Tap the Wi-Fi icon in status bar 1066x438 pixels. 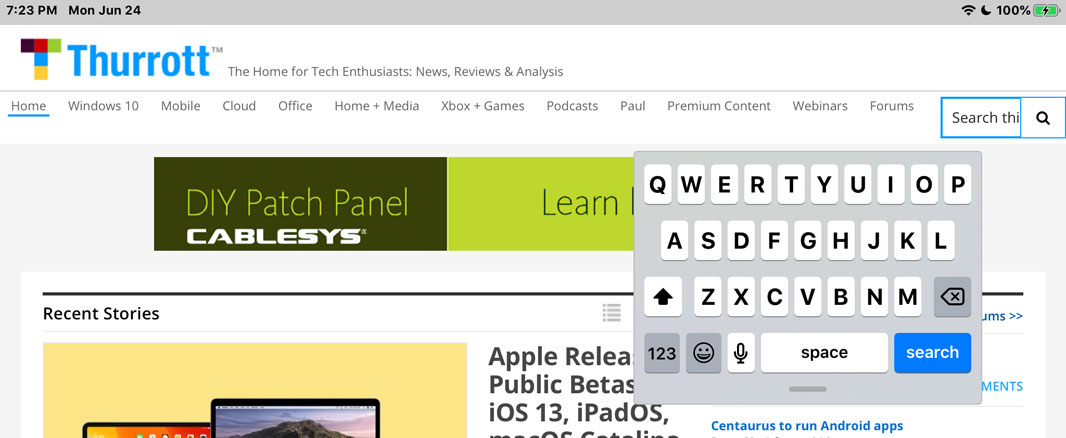pyautogui.click(x=969, y=10)
